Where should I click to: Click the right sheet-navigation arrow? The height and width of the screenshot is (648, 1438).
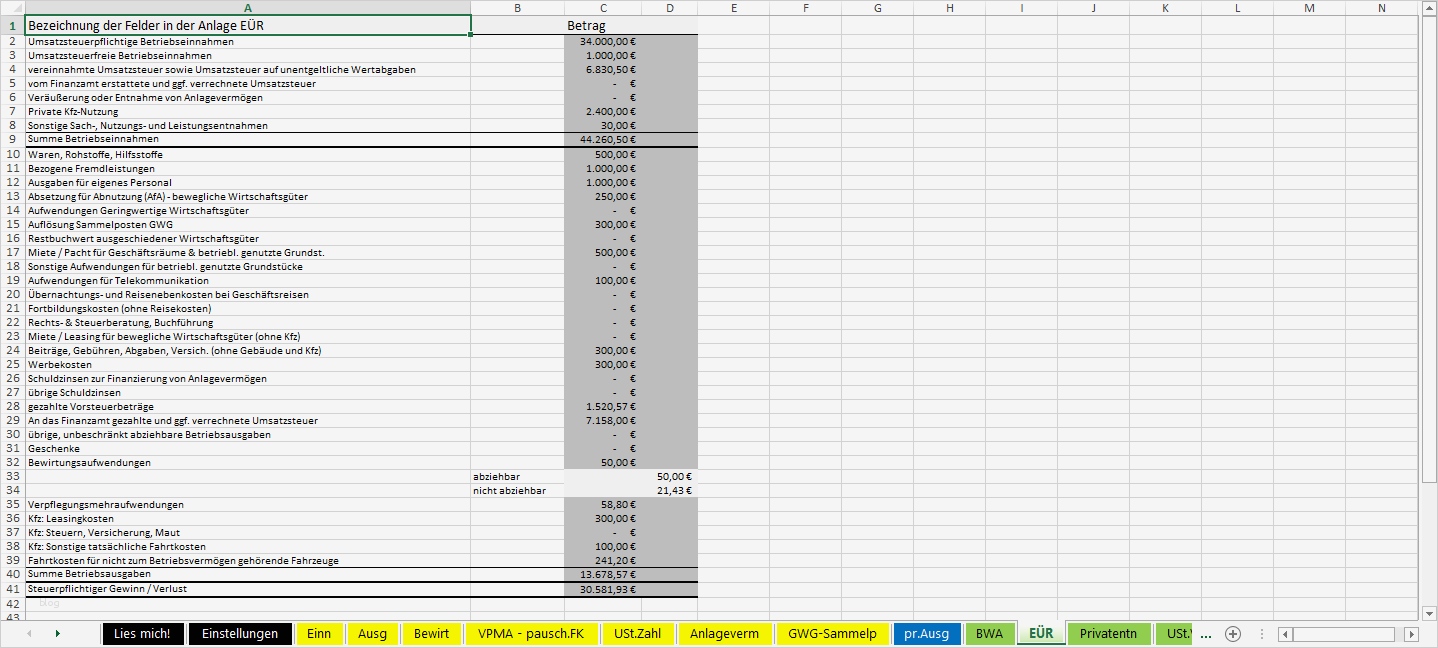(x=56, y=633)
